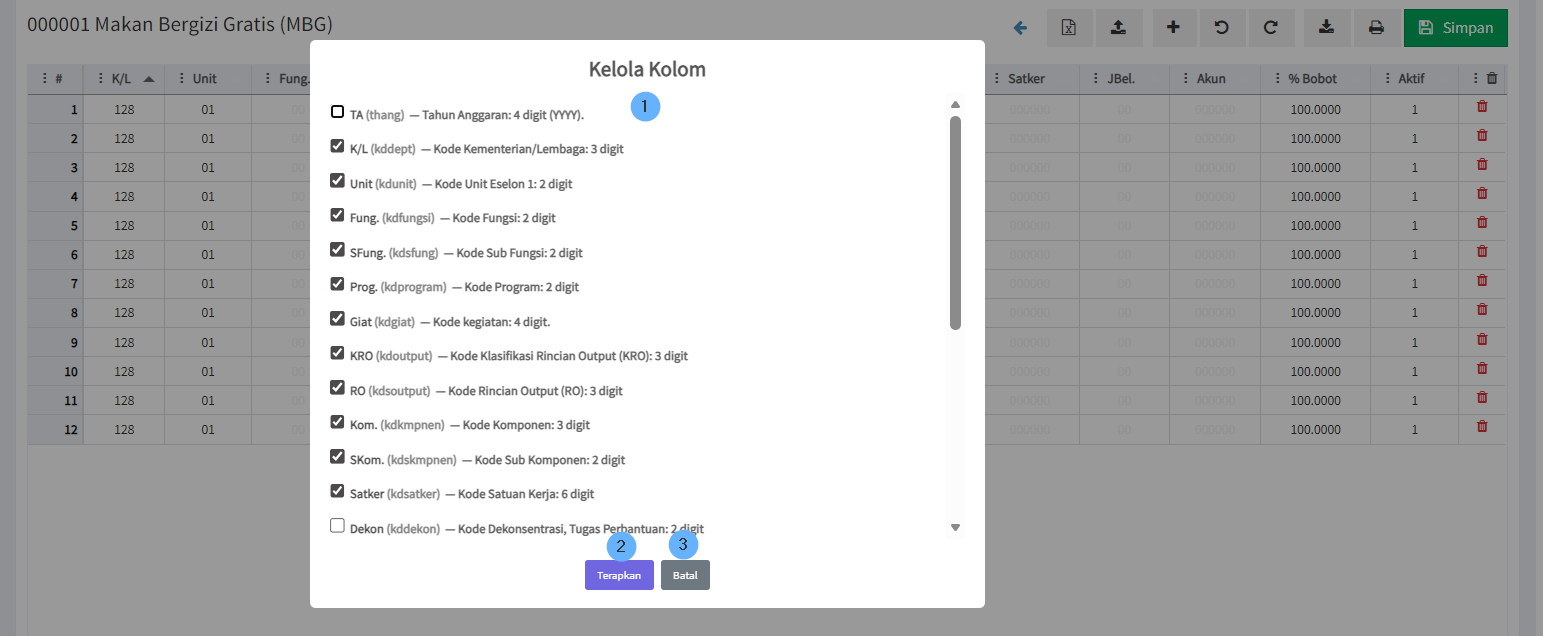
Task: Open the K/L column header menu handle
Action: (x=100, y=79)
